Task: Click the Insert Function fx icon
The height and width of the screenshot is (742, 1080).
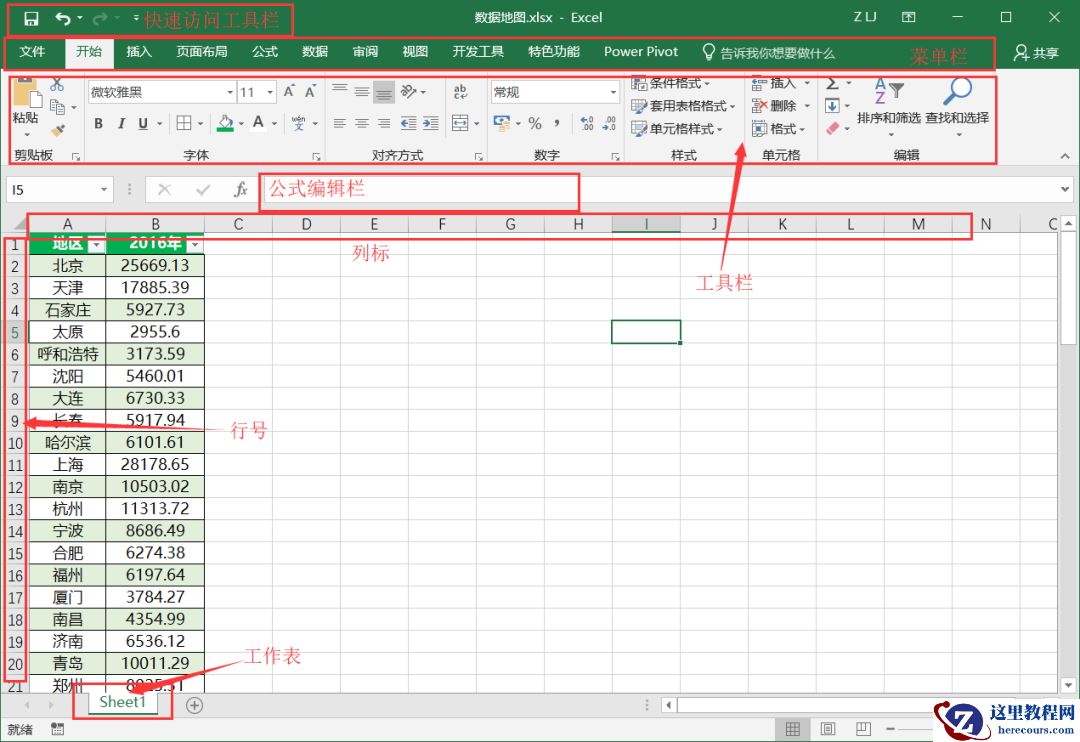Action: pos(240,189)
